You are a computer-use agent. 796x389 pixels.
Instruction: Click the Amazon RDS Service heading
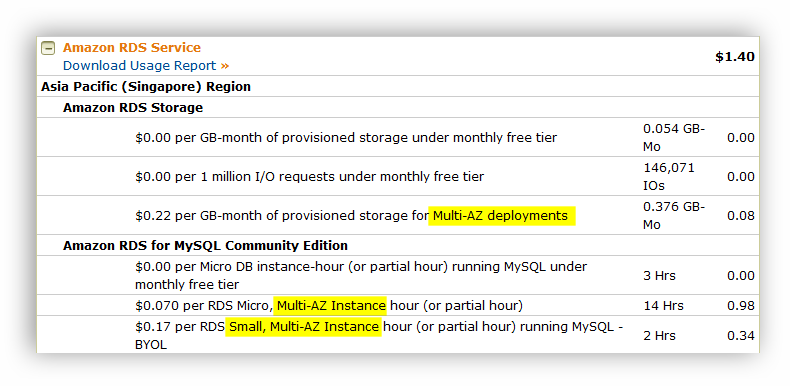point(132,48)
